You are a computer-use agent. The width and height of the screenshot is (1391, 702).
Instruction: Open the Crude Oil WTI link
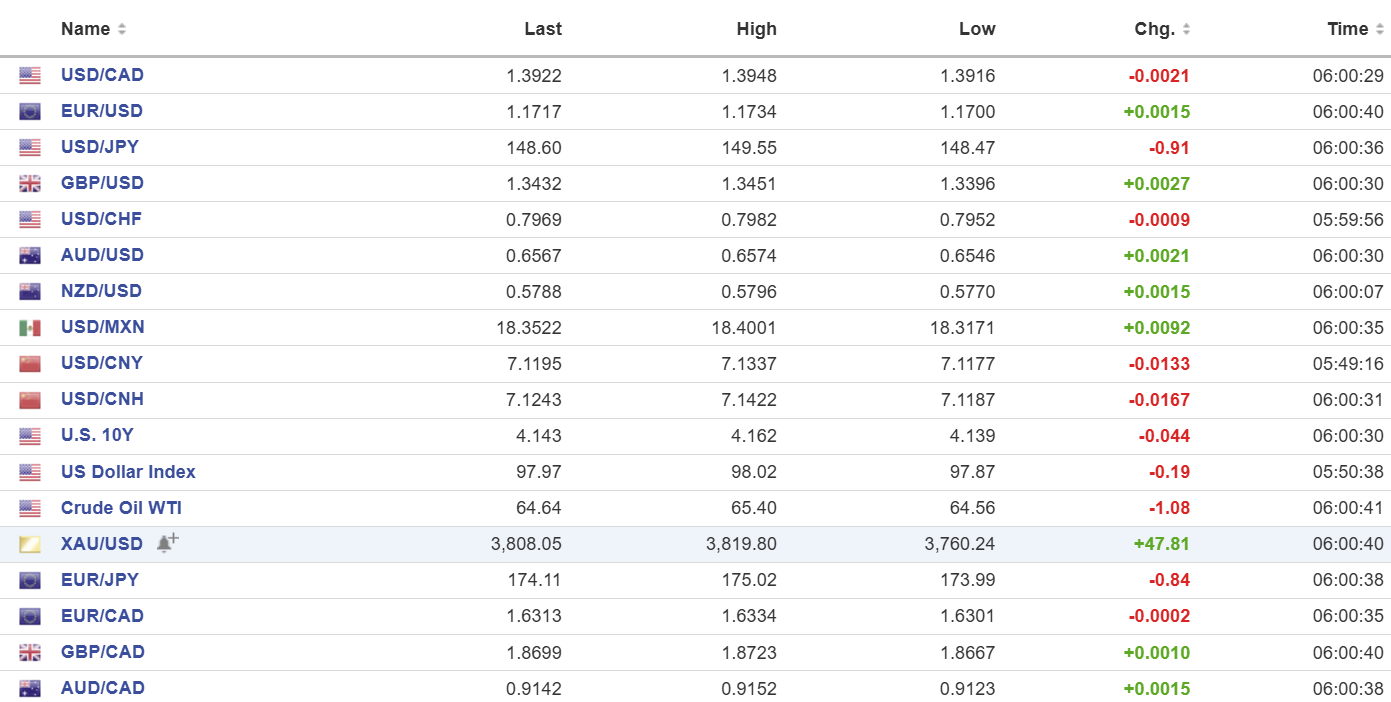(121, 508)
